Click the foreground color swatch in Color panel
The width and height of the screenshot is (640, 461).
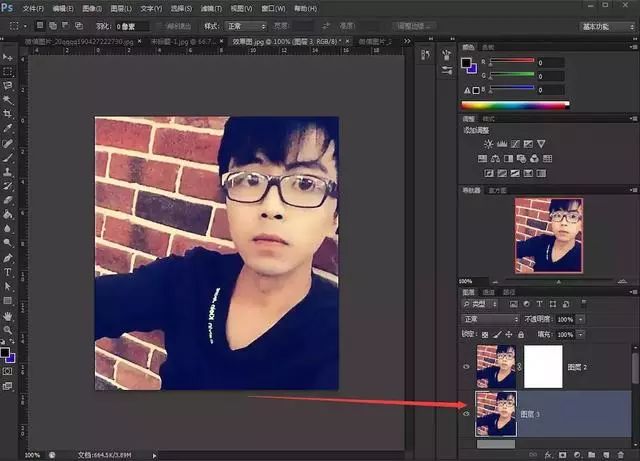(x=468, y=63)
